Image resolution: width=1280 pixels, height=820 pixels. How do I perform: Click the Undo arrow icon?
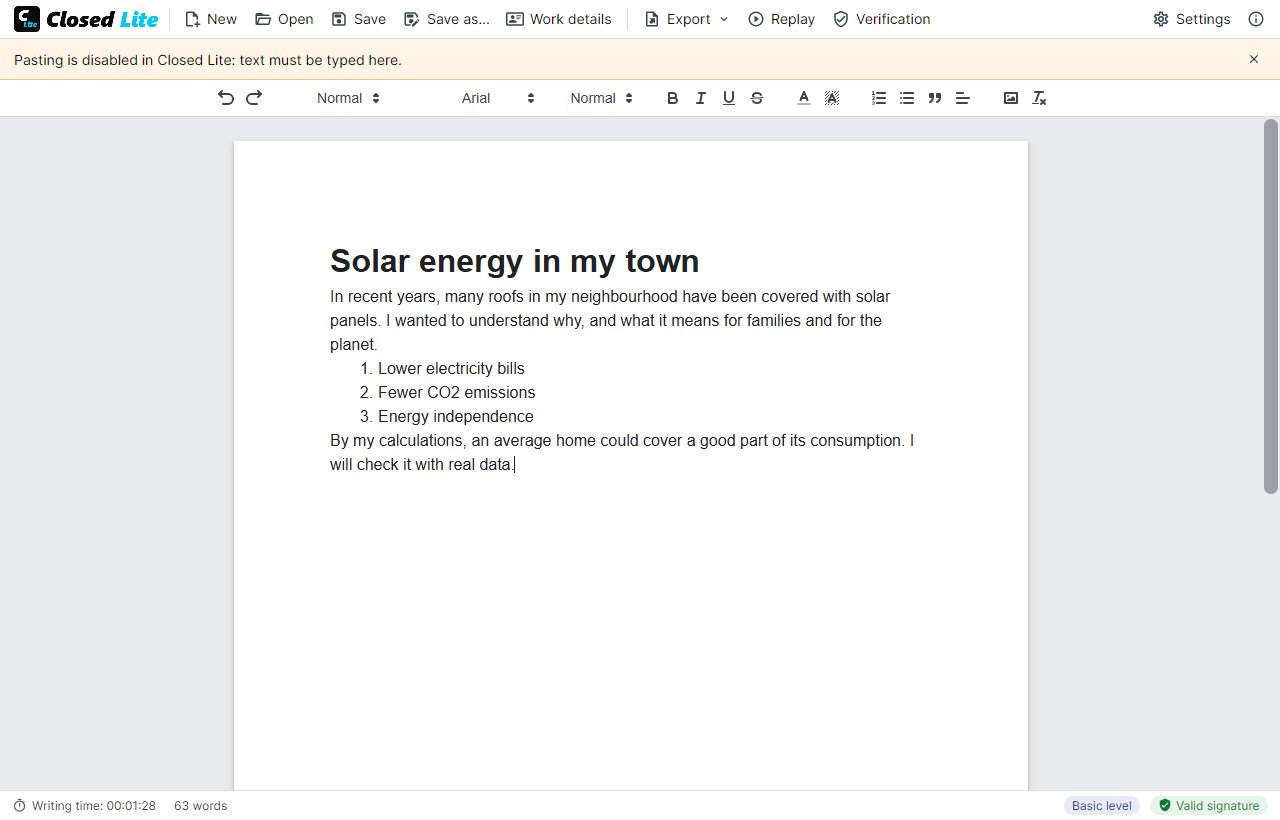[x=226, y=98]
